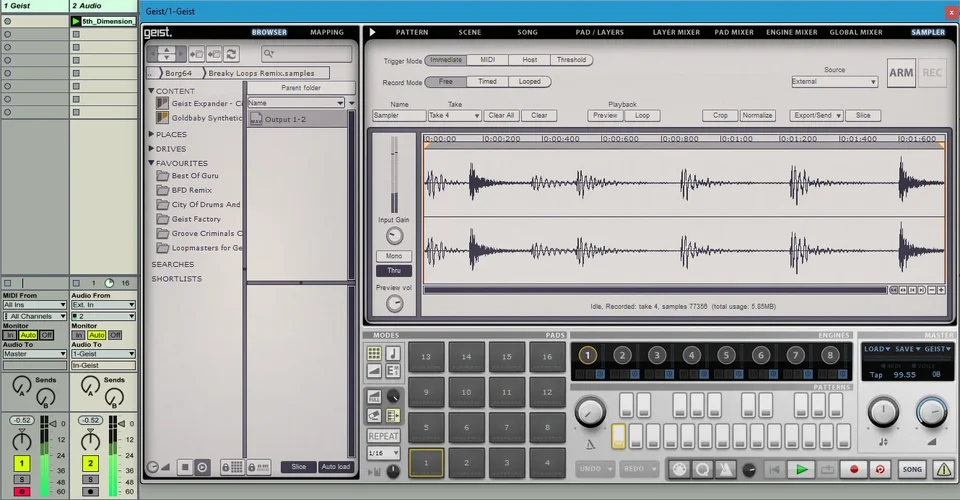Toggle the Mono input button
Image resolution: width=960 pixels, height=500 pixels.
(x=394, y=256)
